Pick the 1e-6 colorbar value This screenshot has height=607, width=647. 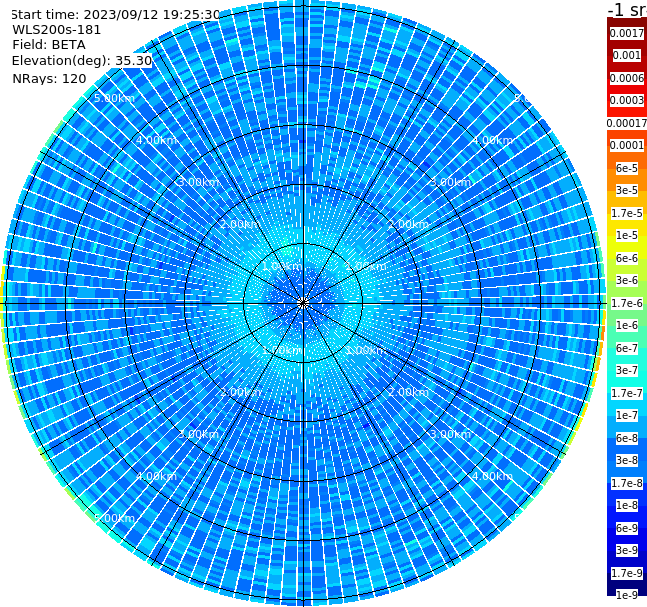(627, 325)
